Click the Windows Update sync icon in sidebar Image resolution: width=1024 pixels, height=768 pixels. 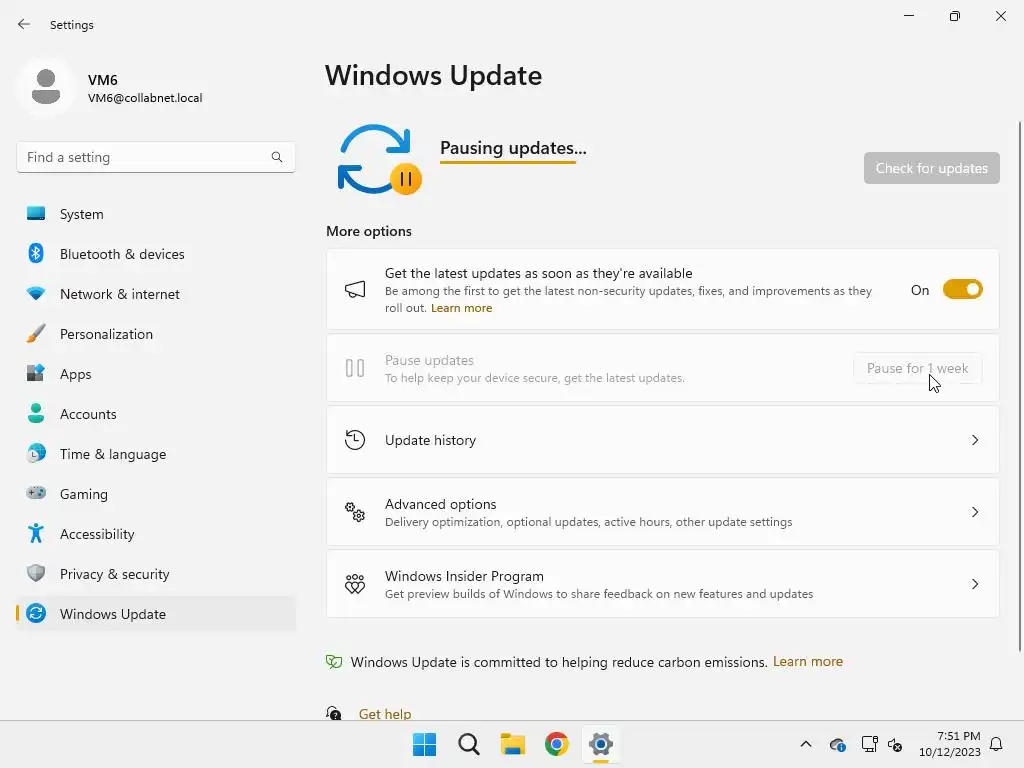click(x=36, y=613)
